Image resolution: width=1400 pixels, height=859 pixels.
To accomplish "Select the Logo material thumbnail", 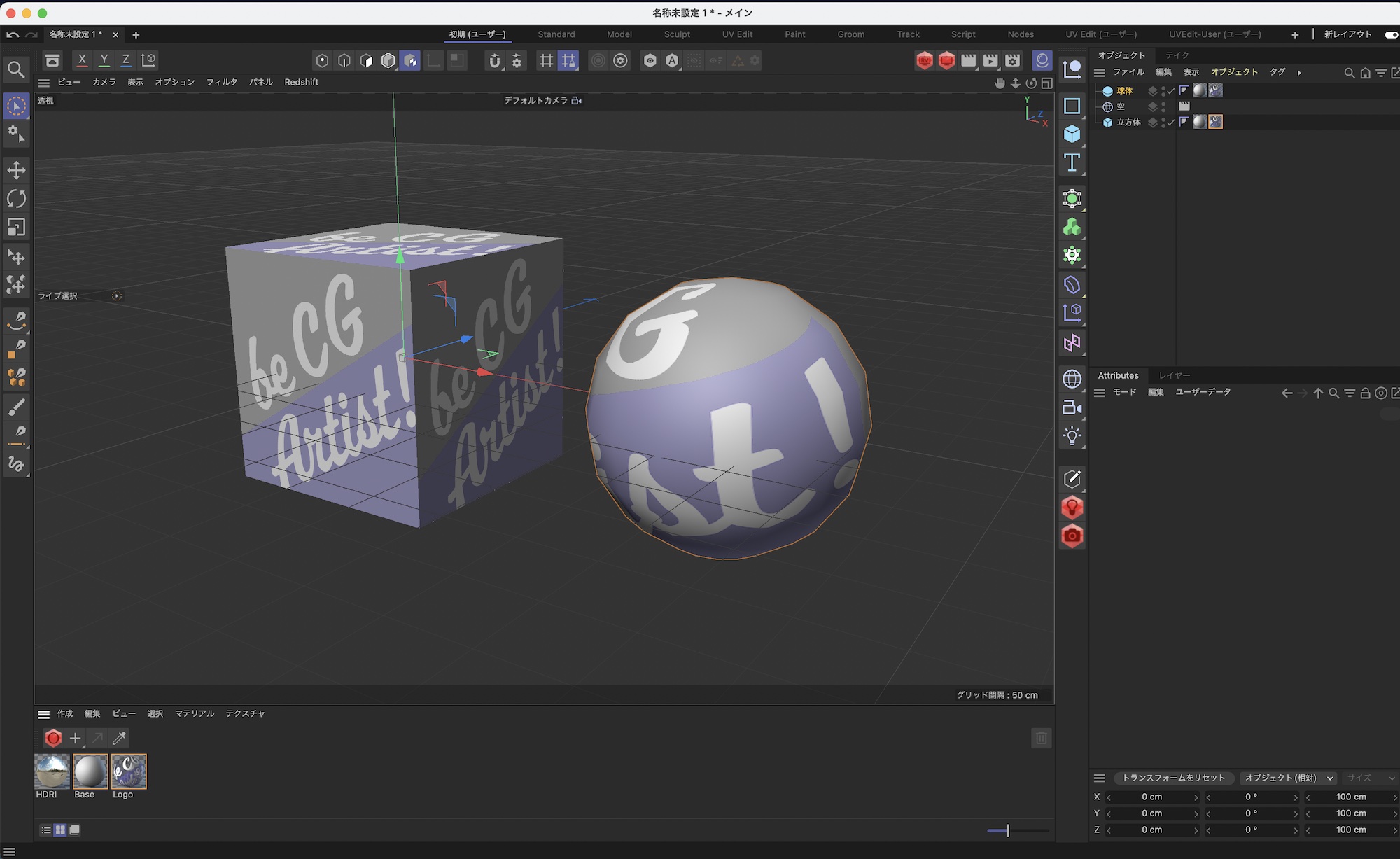I will tap(129, 771).
